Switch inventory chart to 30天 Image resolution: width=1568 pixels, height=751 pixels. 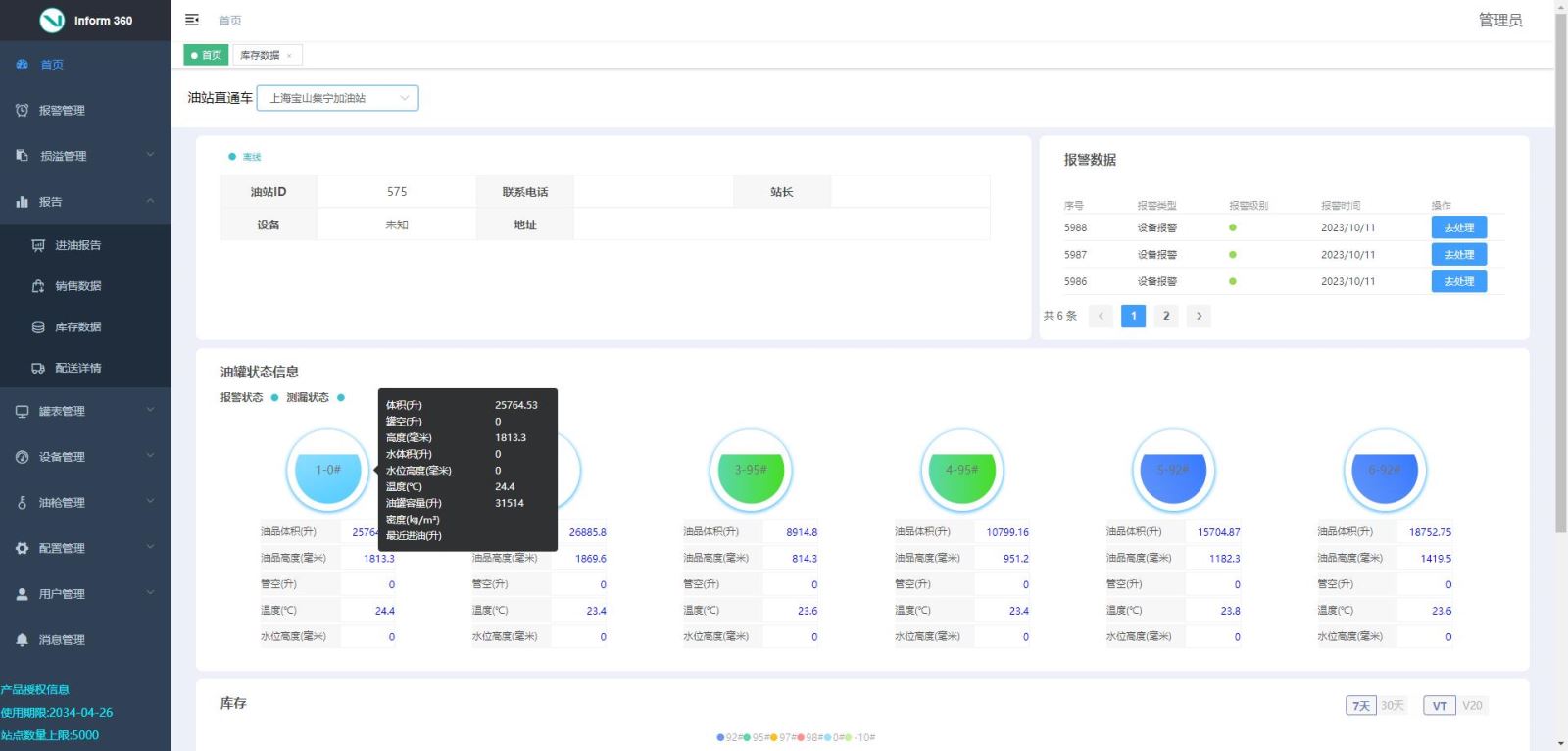[x=1393, y=706]
